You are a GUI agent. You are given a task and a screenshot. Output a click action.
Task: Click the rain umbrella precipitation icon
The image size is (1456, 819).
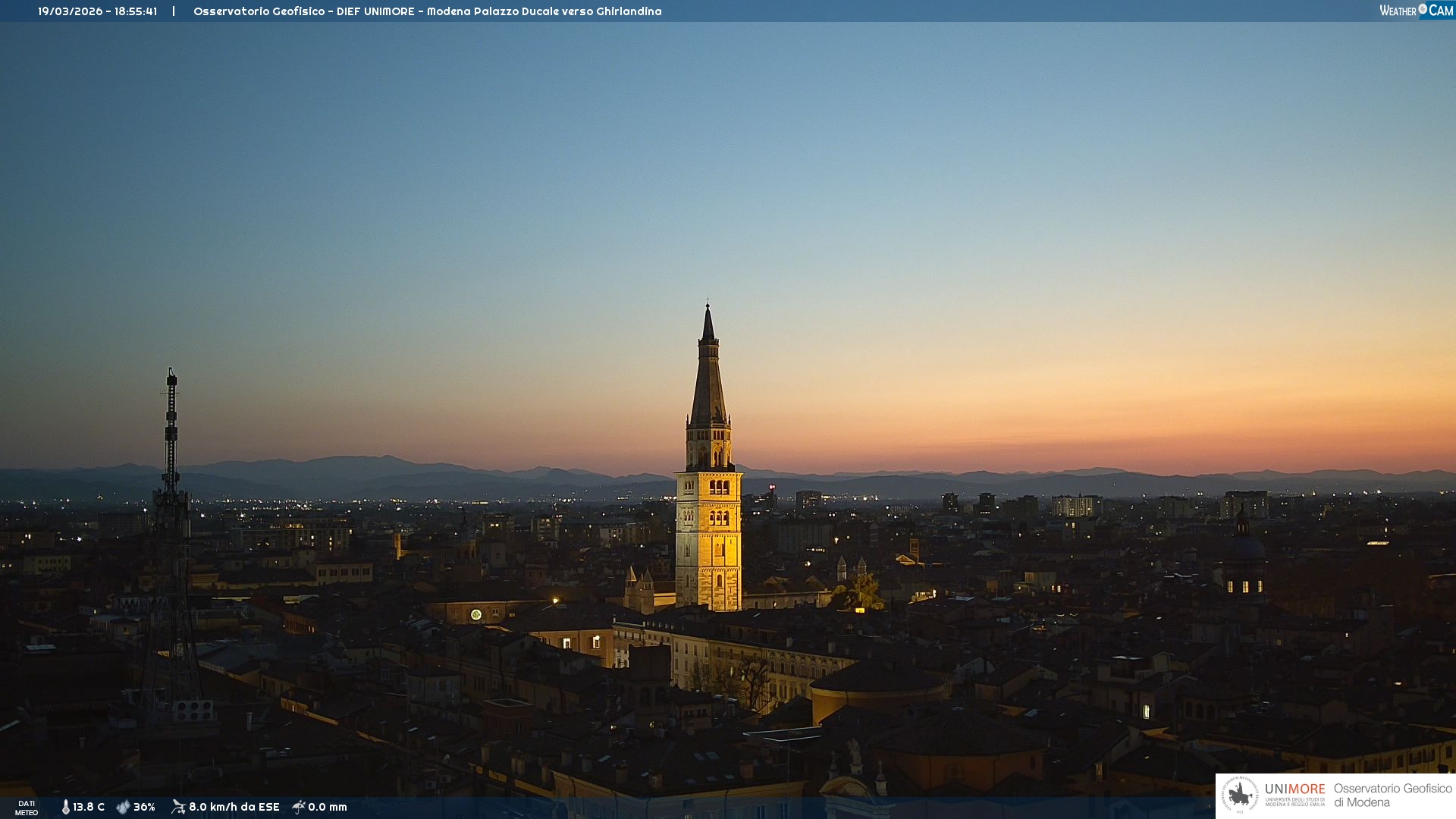[299, 807]
